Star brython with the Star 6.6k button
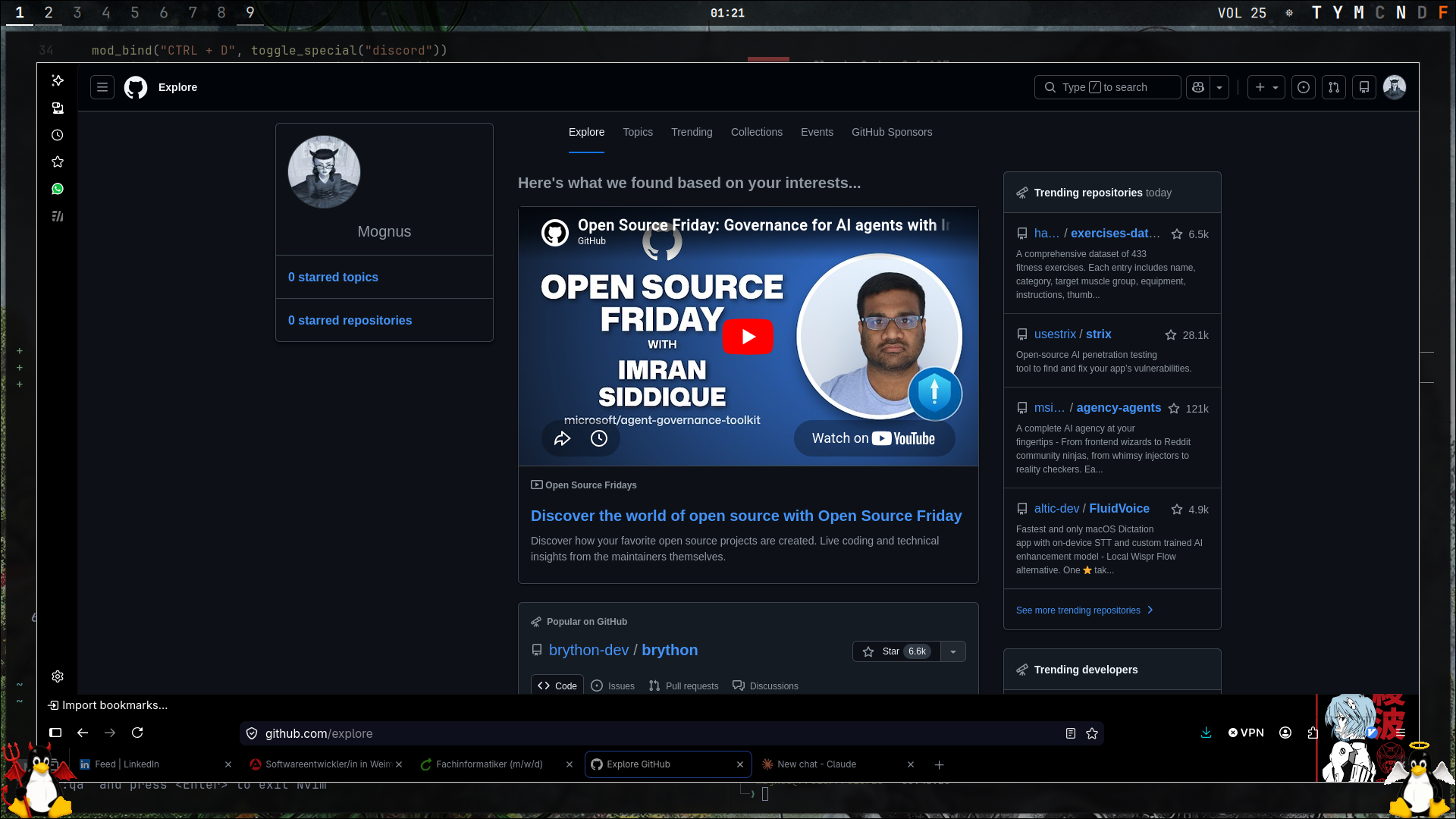The width and height of the screenshot is (1456, 819). tap(896, 651)
